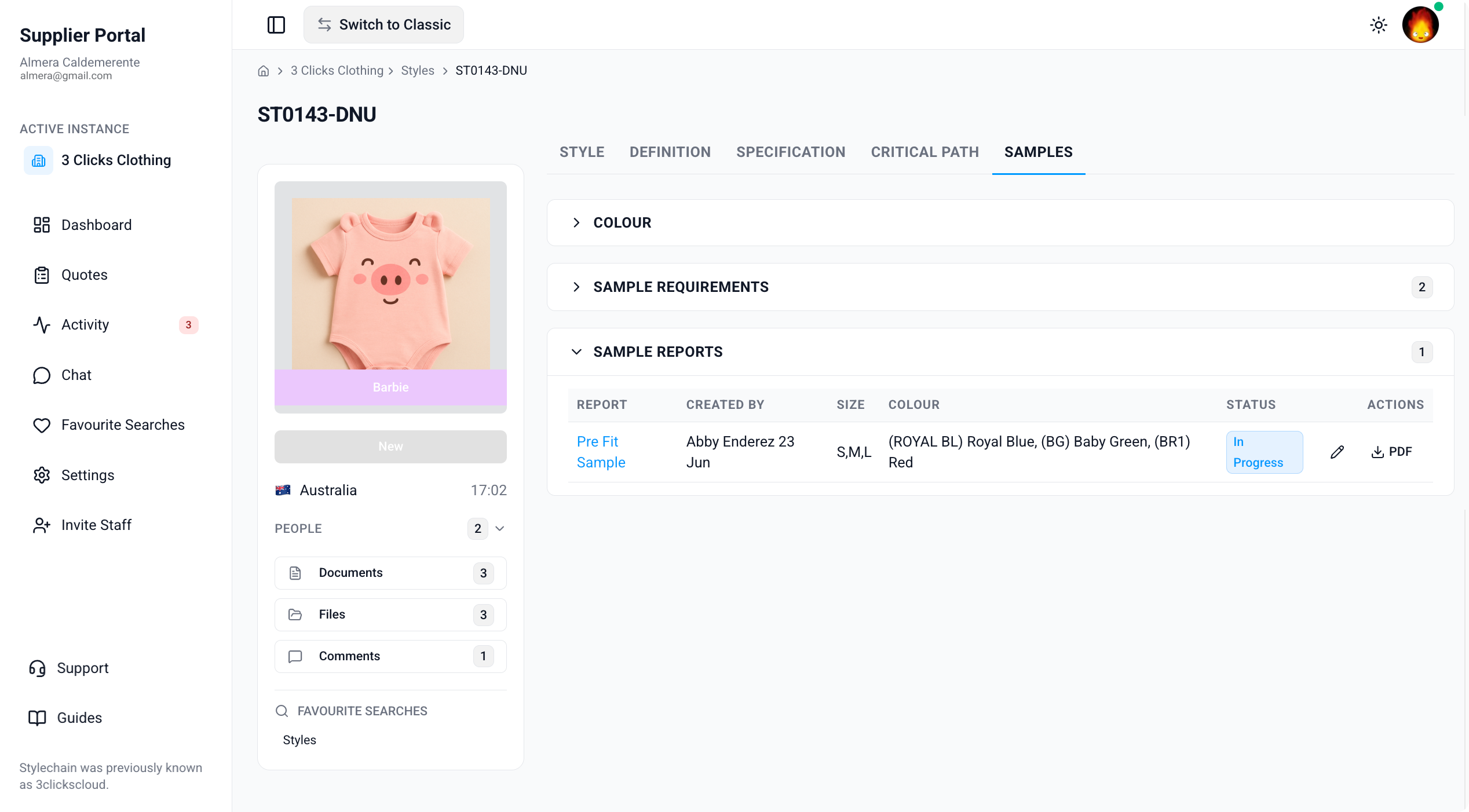The height and width of the screenshot is (812, 1469).
Task: Click the In Progress status badge
Action: pyautogui.click(x=1265, y=452)
